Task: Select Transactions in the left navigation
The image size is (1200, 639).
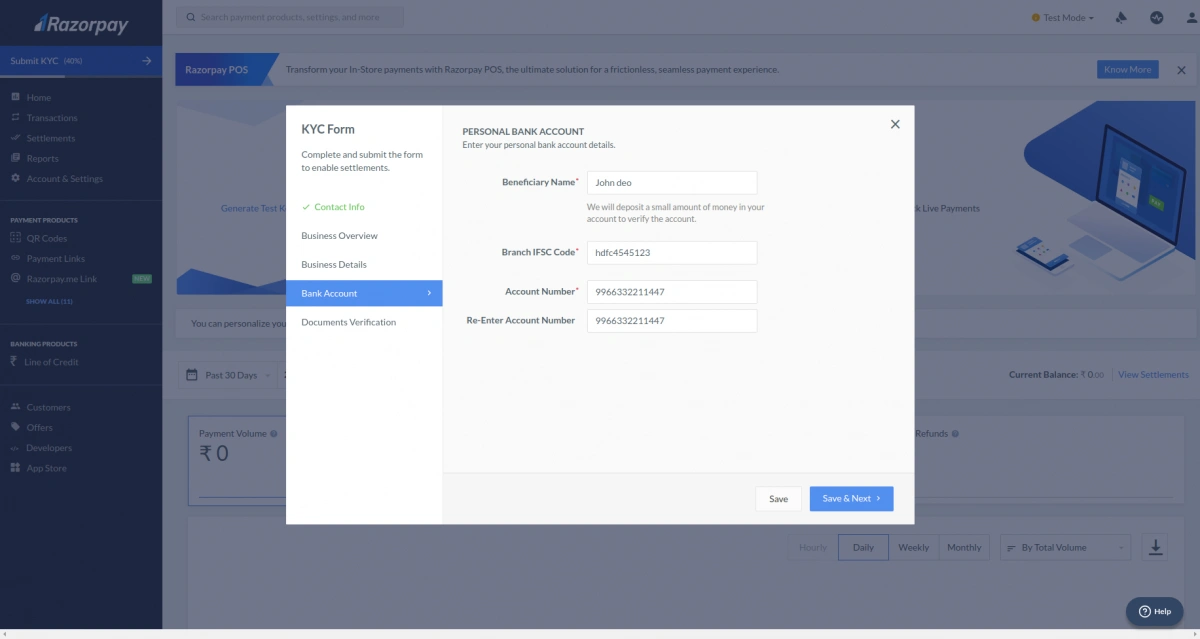Action: (51, 117)
